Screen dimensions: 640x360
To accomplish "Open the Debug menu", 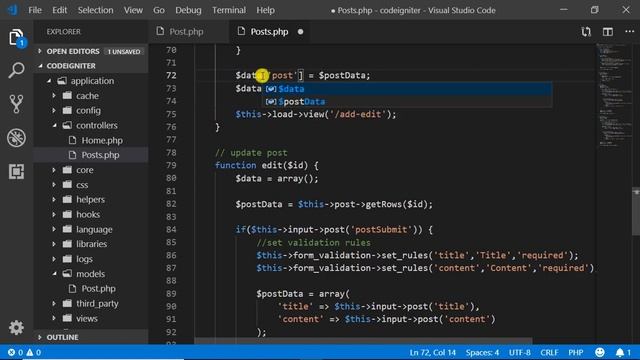I will tap(188, 10).
